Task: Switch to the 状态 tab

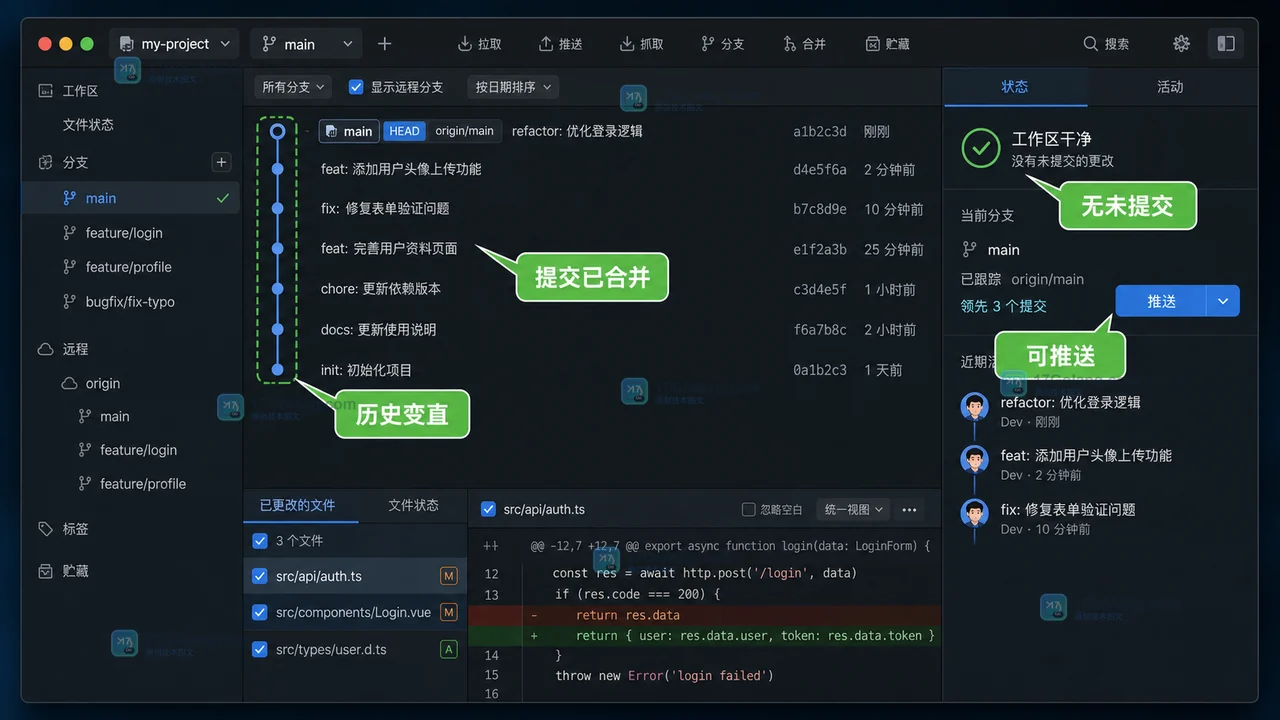Action: tap(1015, 87)
